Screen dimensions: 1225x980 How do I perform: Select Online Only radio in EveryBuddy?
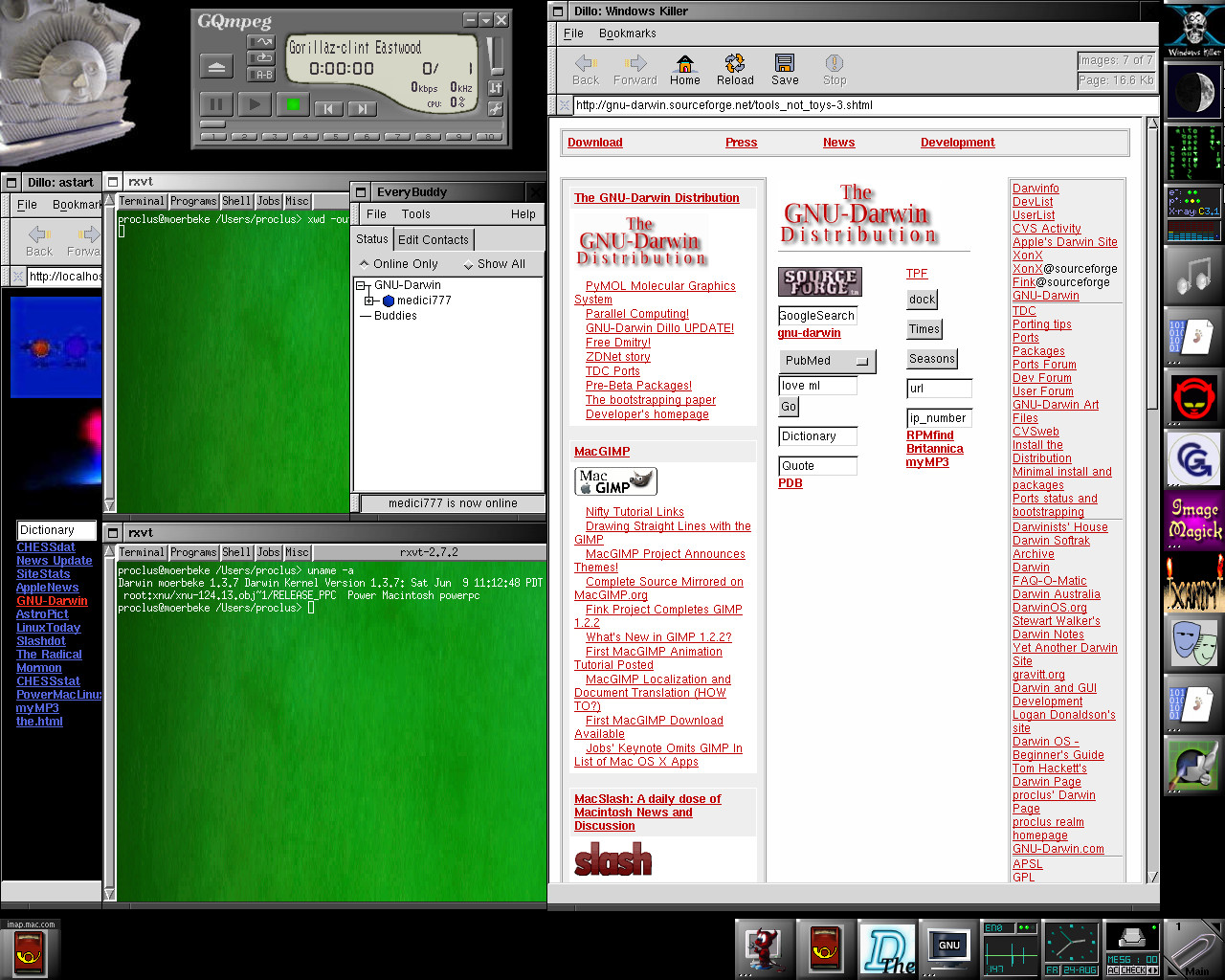pos(398,264)
